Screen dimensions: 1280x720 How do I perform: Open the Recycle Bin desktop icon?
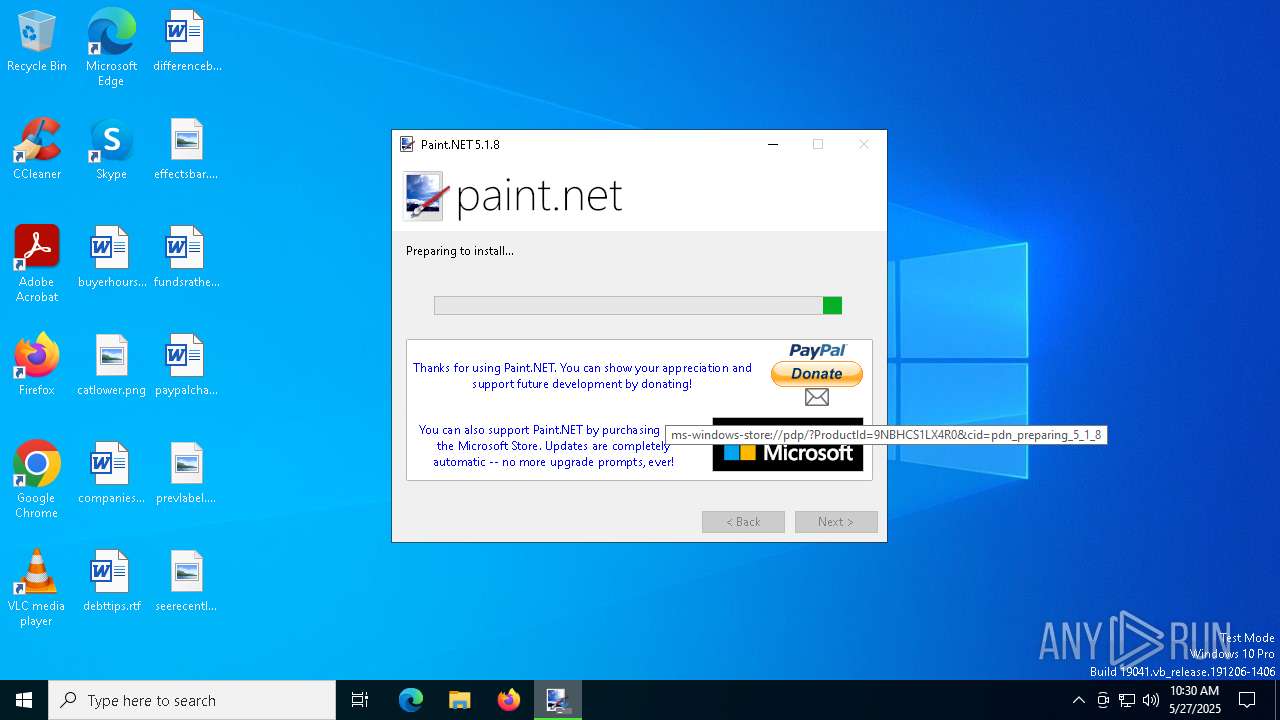coord(37,42)
